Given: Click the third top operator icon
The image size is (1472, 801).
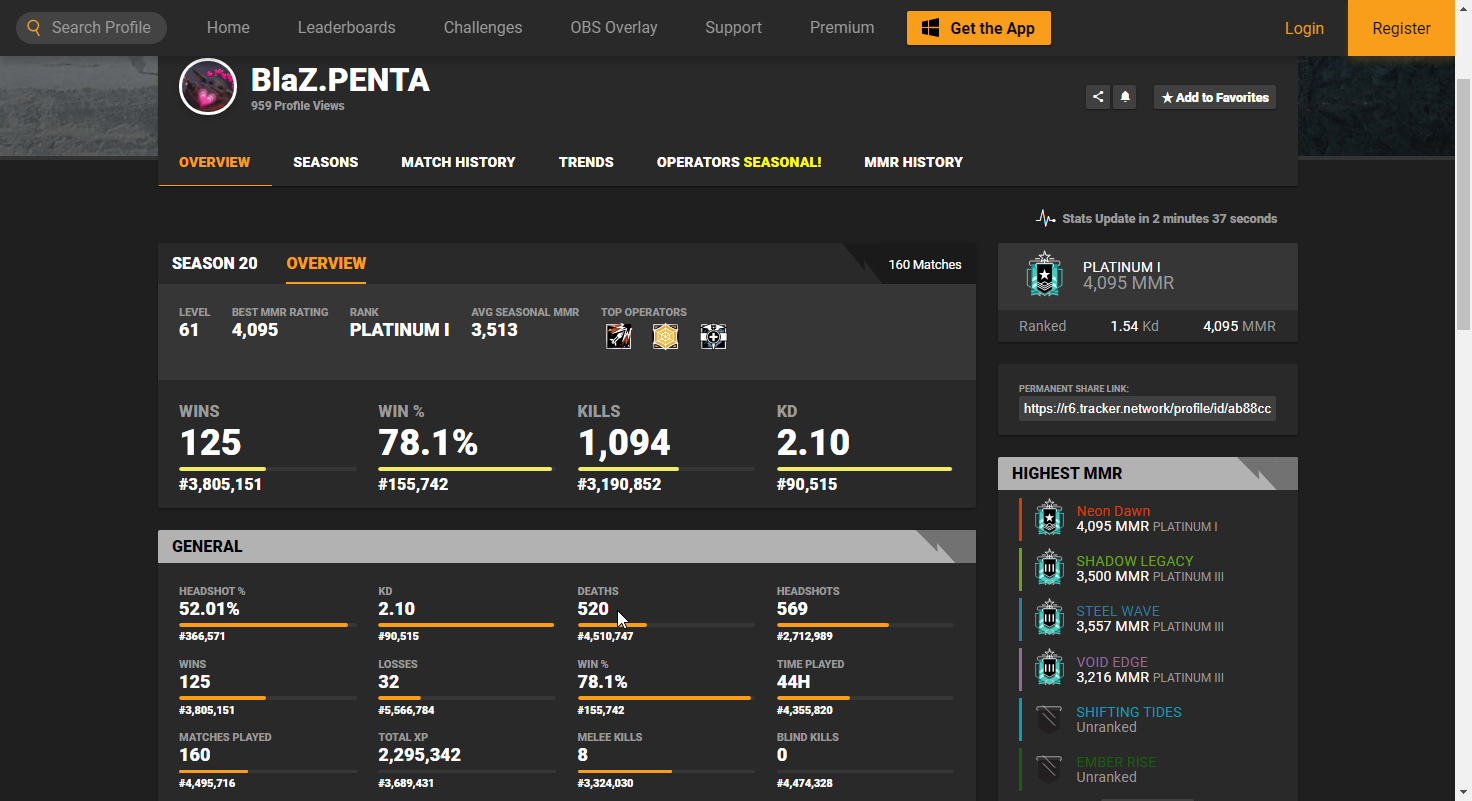Looking at the screenshot, I should coord(713,337).
